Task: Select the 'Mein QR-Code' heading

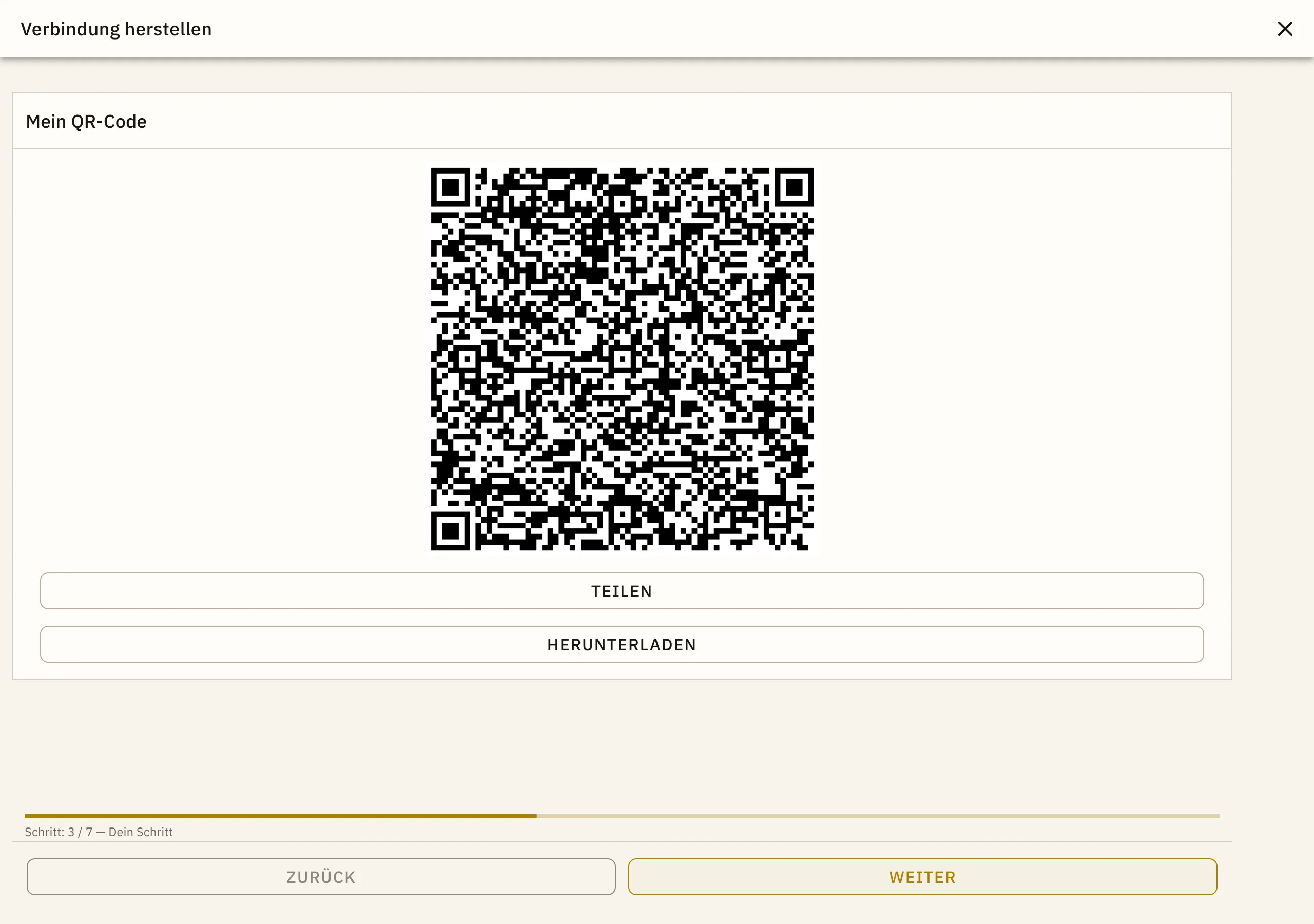Action: (86, 121)
